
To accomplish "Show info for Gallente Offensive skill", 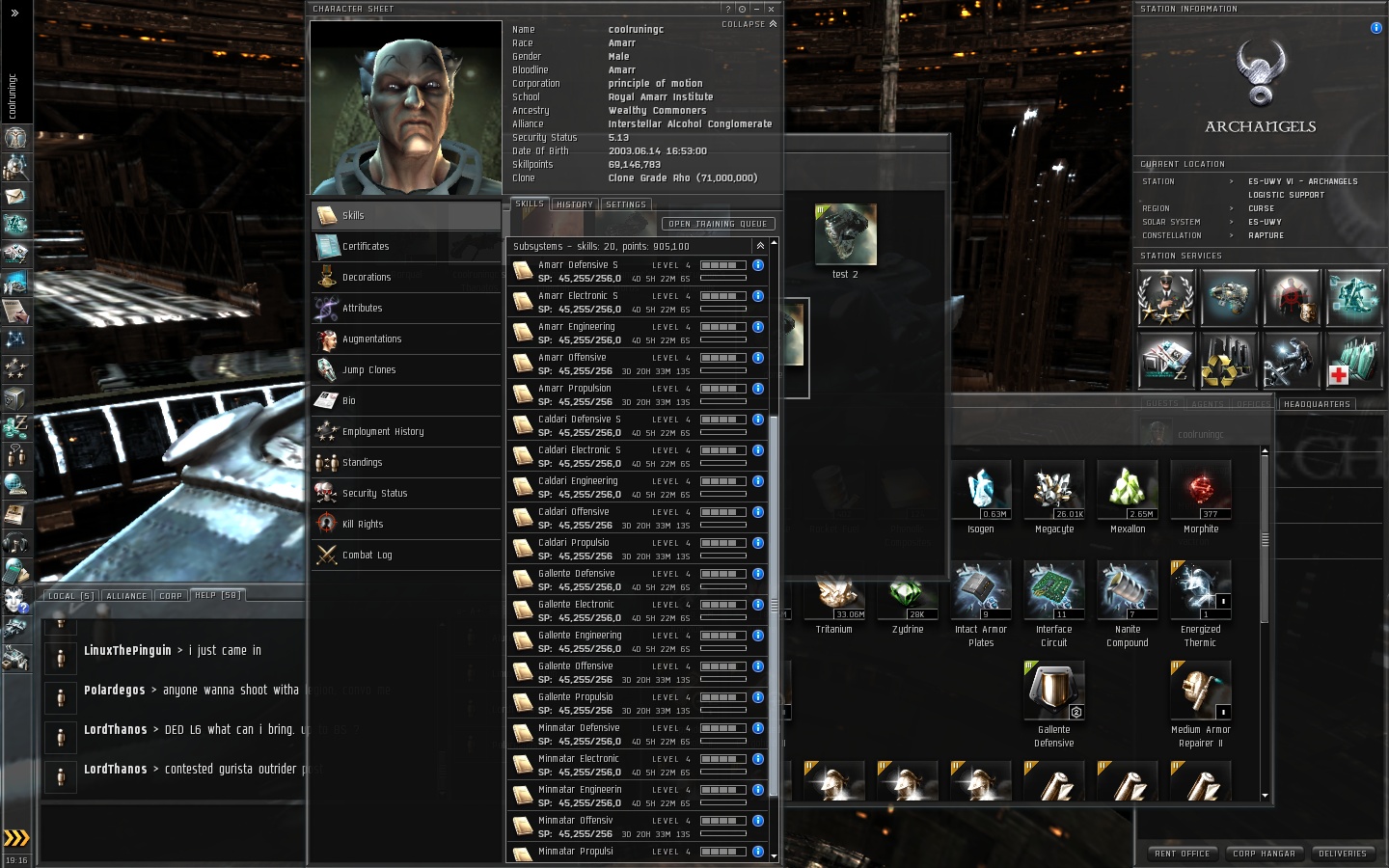I will [758, 666].
